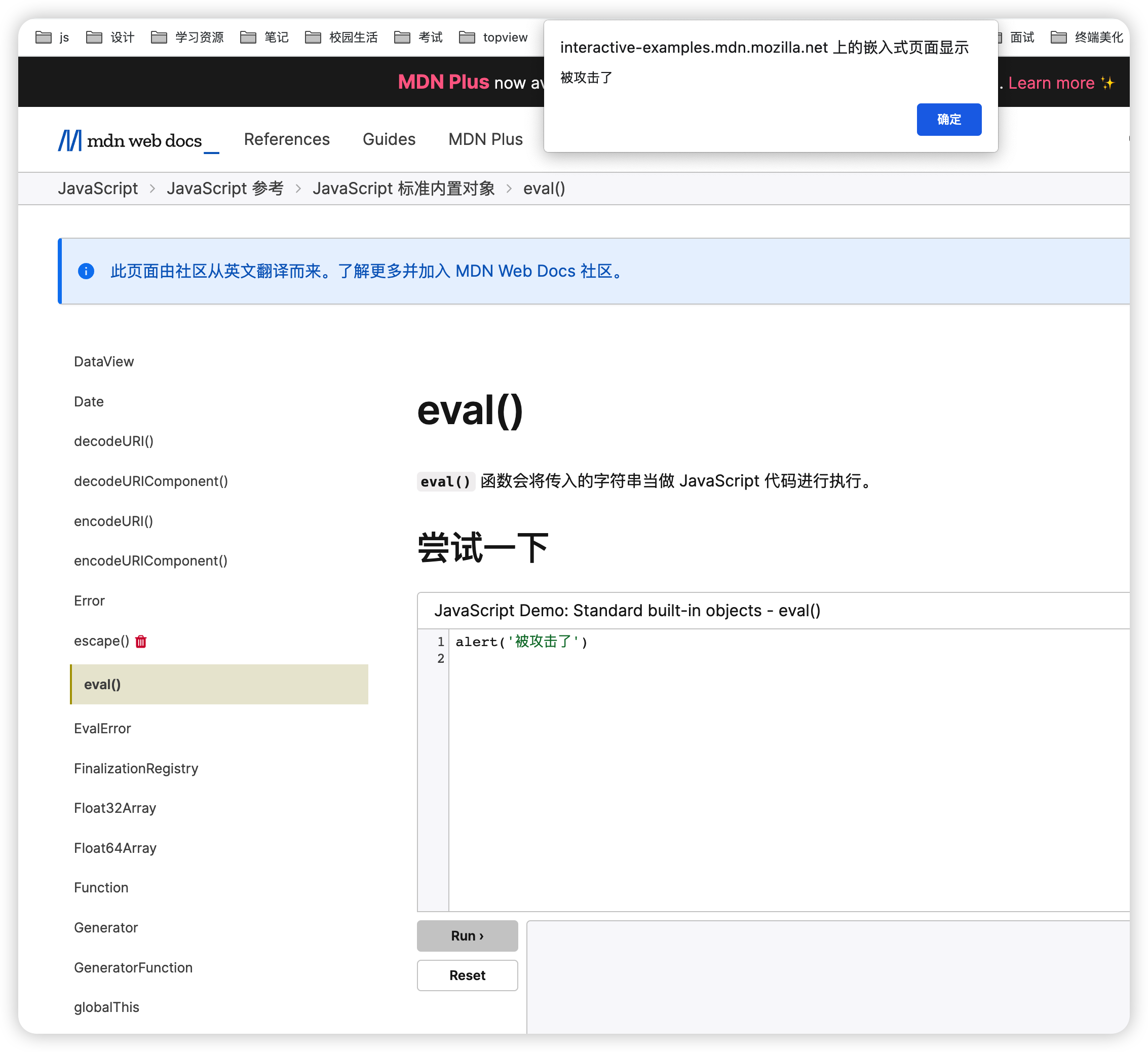Go to JavaScript 标准内置对象 breadcrumb

pos(403,189)
